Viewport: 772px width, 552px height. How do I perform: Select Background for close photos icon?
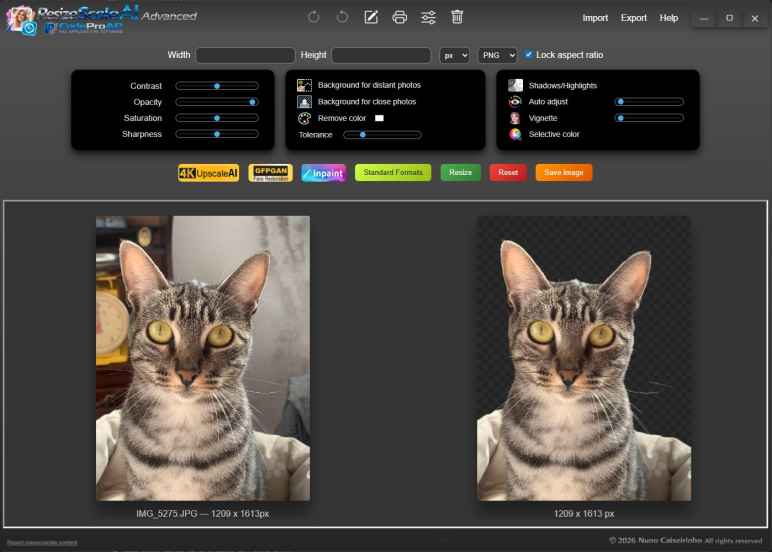pos(304,101)
